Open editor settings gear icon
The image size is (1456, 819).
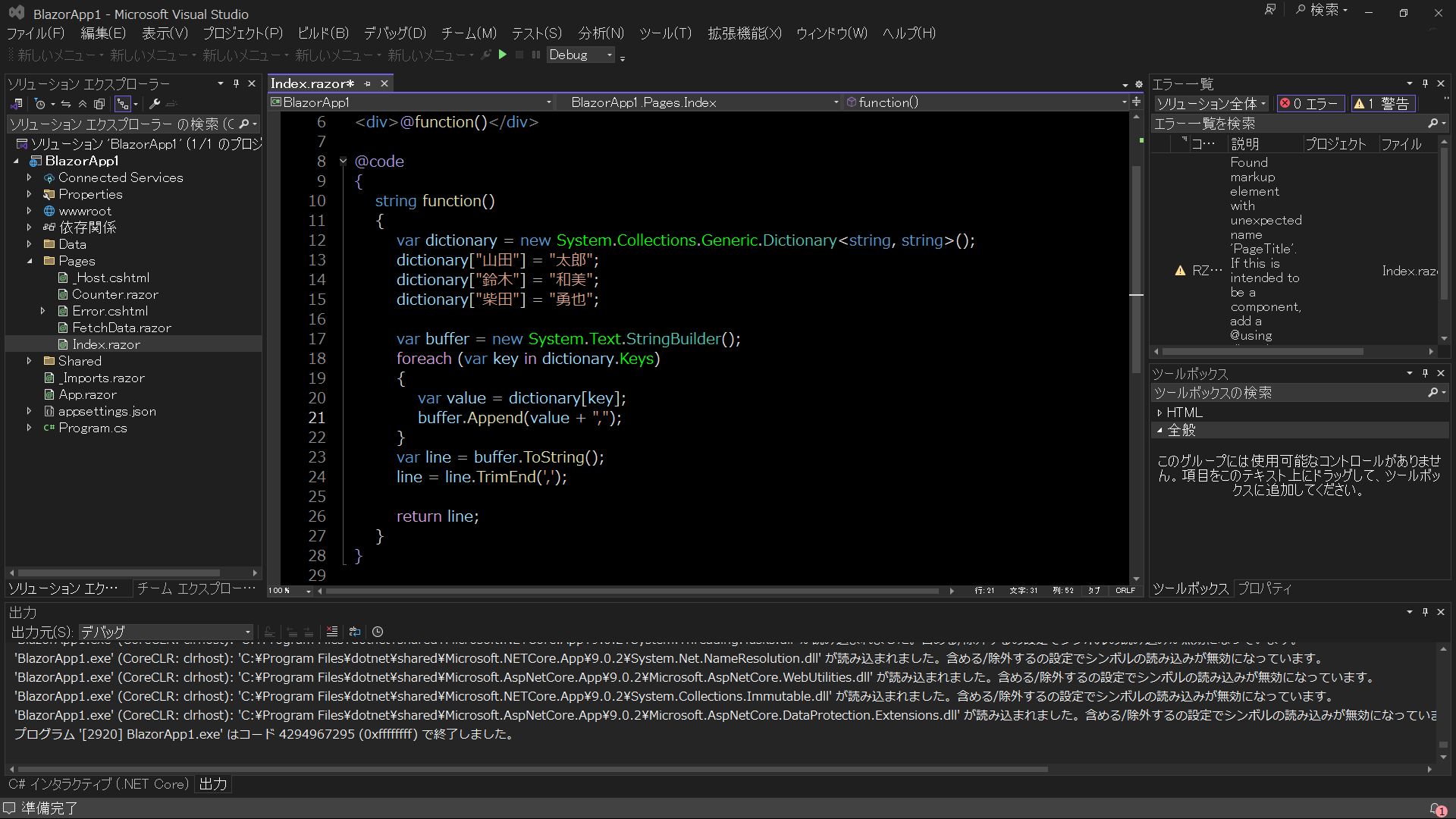point(1138,84)
